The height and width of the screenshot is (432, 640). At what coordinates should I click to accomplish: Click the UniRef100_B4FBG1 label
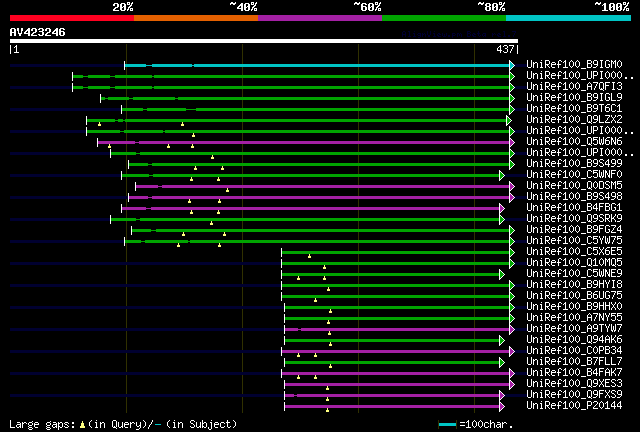pos(574,208)
